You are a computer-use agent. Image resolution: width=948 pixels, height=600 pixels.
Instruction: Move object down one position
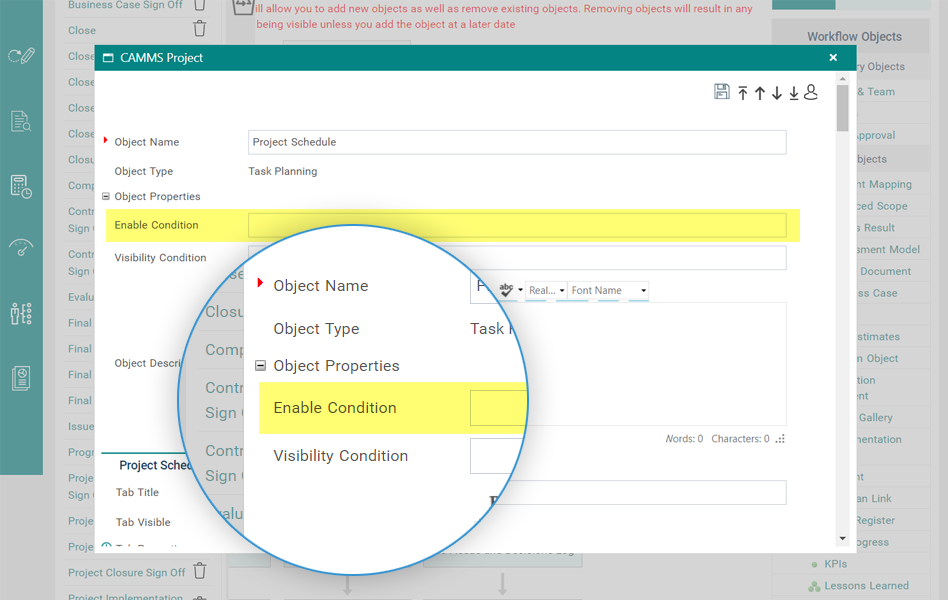pyautogui.click(x=776, y=93)
